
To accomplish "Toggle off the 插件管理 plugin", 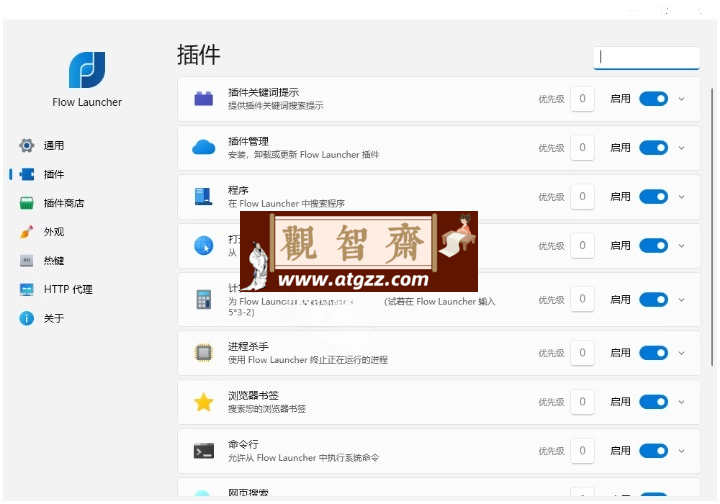I will pyautogui.click(x=653, y=148).
